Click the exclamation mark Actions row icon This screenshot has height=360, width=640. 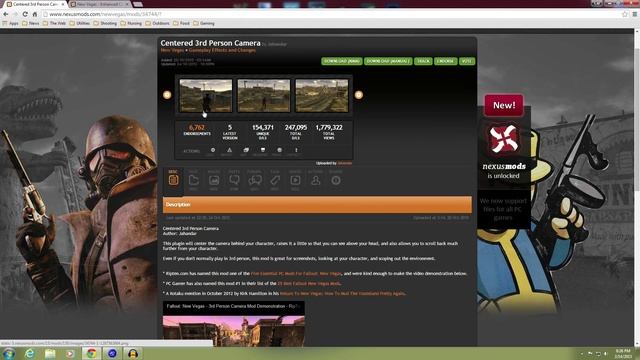click(296, 150)
